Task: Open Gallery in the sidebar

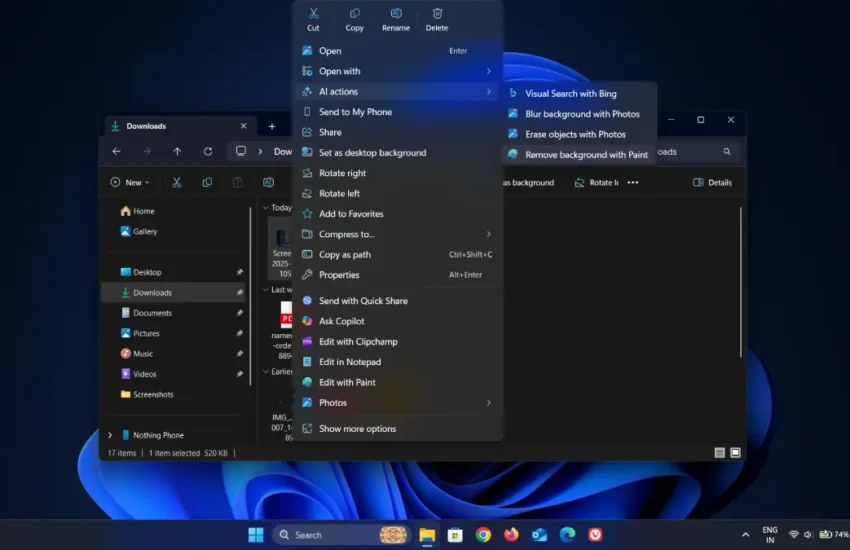Action: point(173,231)
